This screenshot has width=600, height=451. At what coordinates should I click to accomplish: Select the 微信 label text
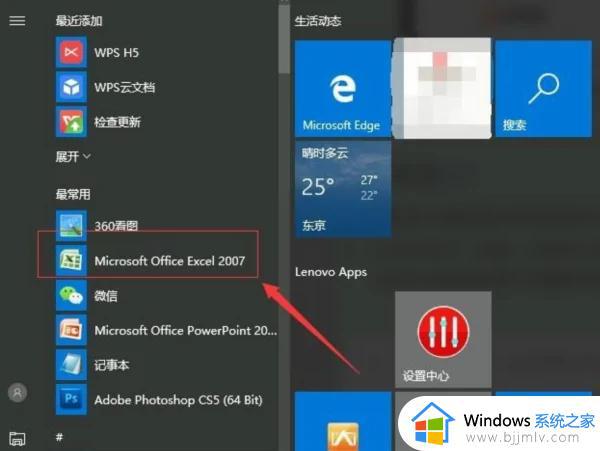(106, 296)
